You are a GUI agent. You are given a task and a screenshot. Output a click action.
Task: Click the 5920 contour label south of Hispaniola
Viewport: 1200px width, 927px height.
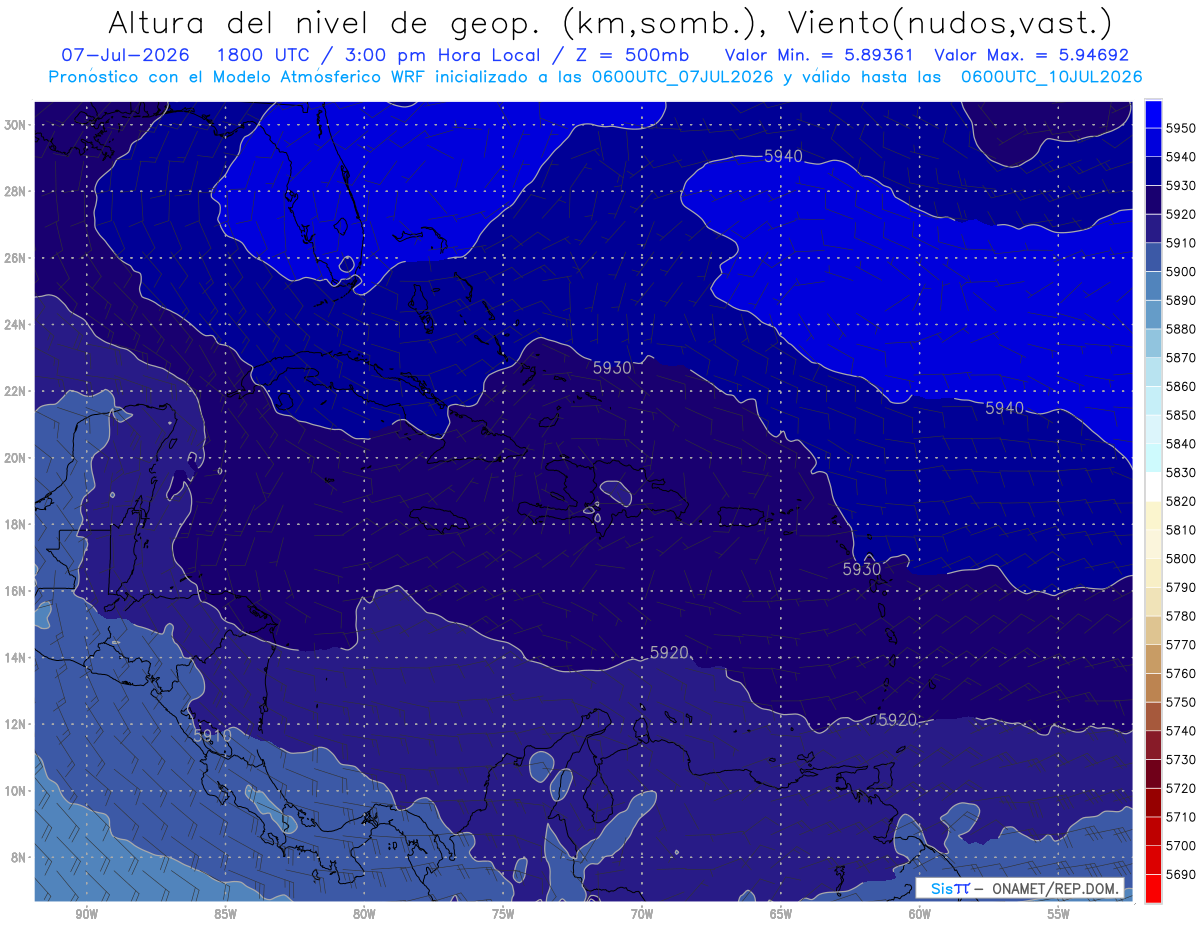[x=669, y=652]
